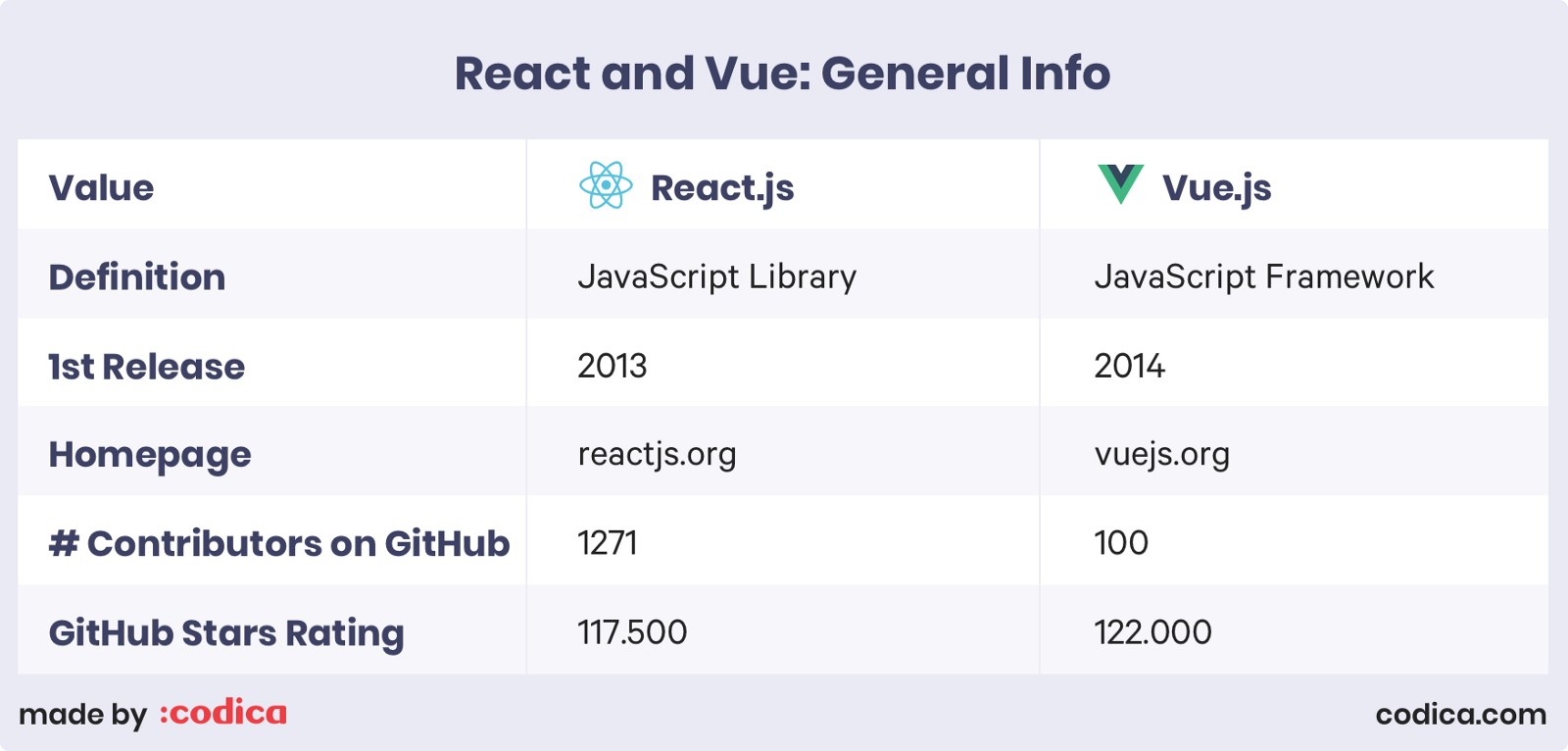
Task: Click the vuejs.org homepage text
Action: (1162, 455)
